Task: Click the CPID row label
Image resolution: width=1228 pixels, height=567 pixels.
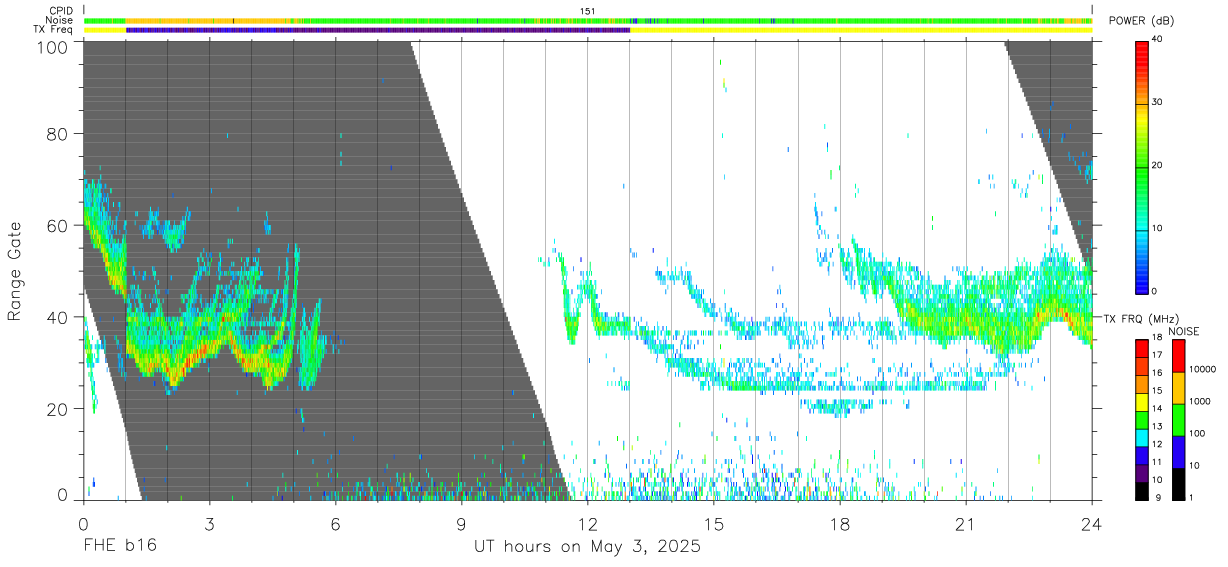Action: click(61, 11)
